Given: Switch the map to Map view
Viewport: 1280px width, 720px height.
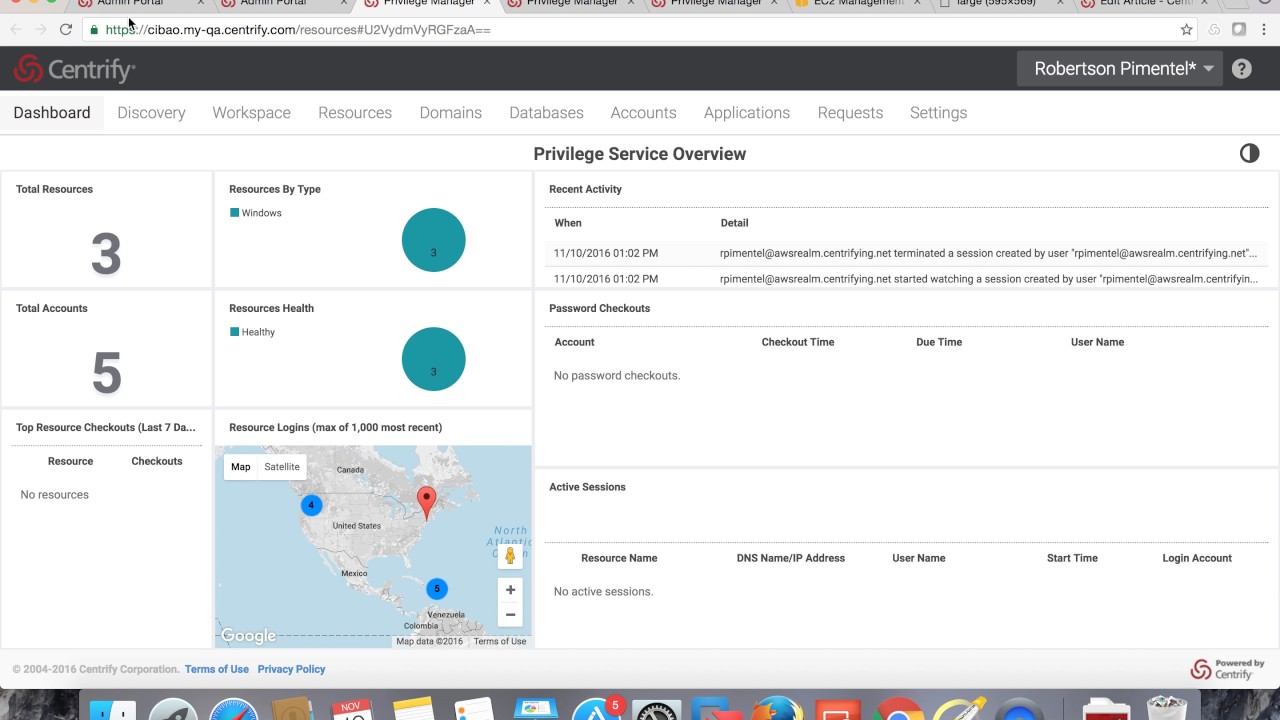Looking at the screenshot, I should 241,467.
